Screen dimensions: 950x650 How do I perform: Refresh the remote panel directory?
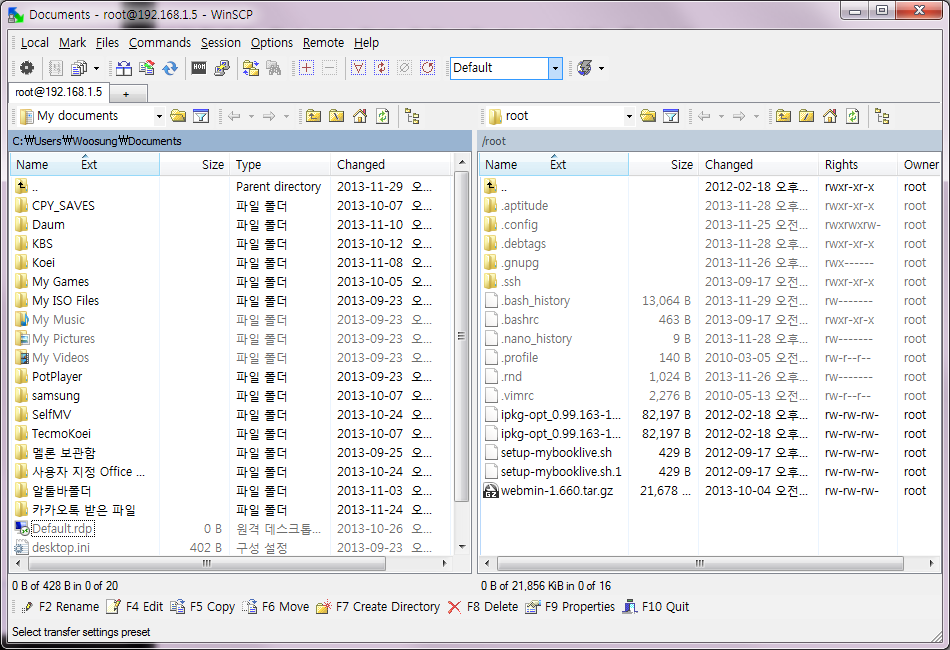pyautogui.click(x=852, y=116)
